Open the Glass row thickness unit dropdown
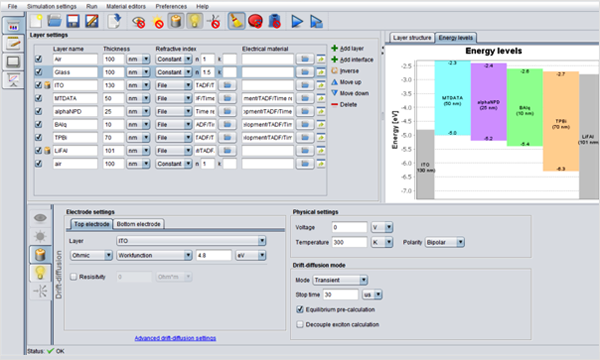 point(138,72)
